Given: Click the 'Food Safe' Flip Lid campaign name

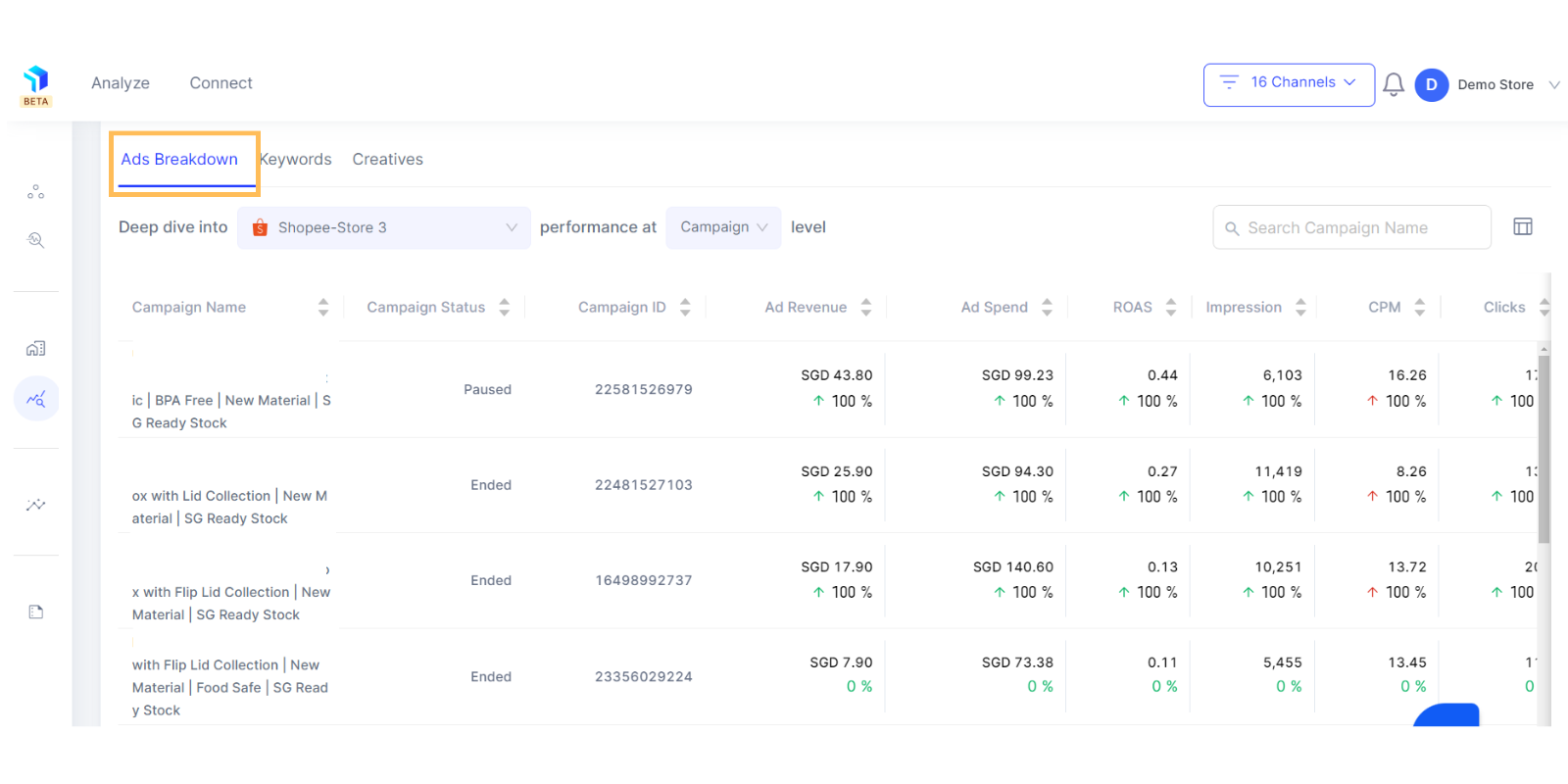Looking at the screenshot, I should coord(230,688).
